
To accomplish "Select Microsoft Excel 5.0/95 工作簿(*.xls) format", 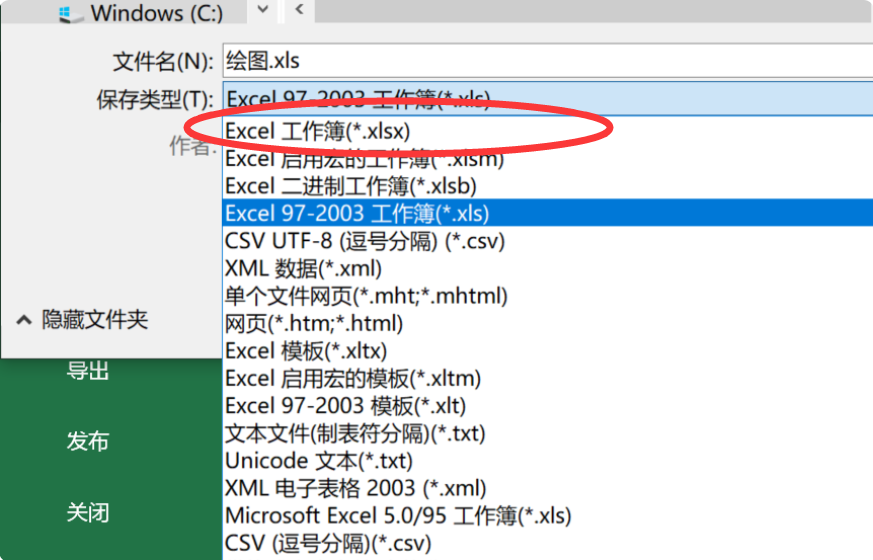I will 548,515.
